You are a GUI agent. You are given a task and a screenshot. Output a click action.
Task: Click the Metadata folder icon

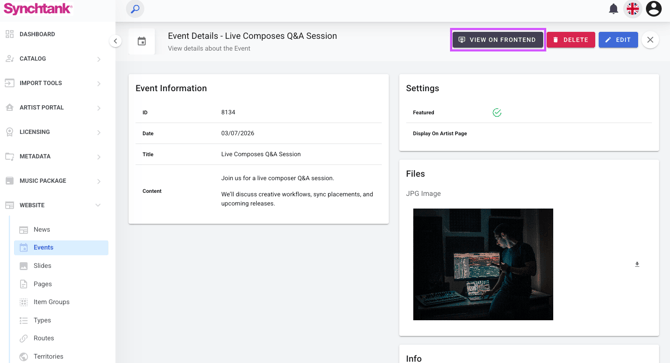(x=9, y=156)
